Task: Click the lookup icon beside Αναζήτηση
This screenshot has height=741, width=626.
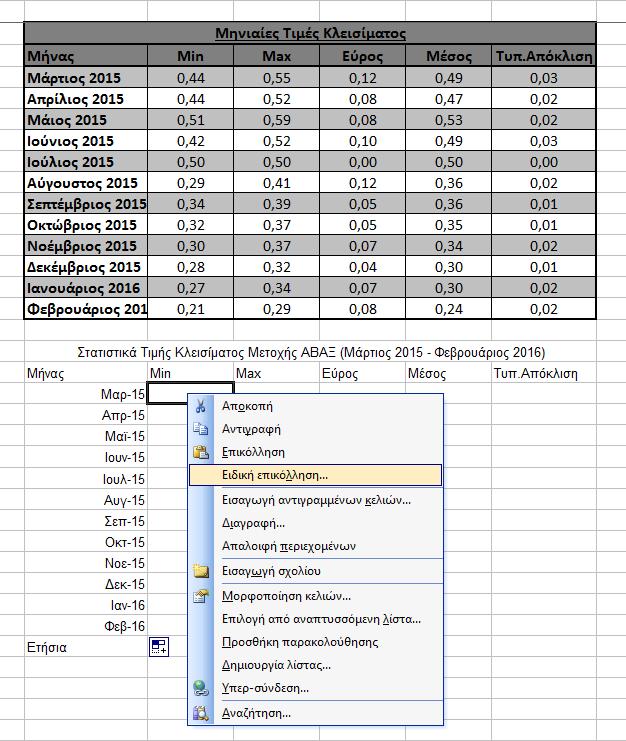Action: (x=200, y=713)
